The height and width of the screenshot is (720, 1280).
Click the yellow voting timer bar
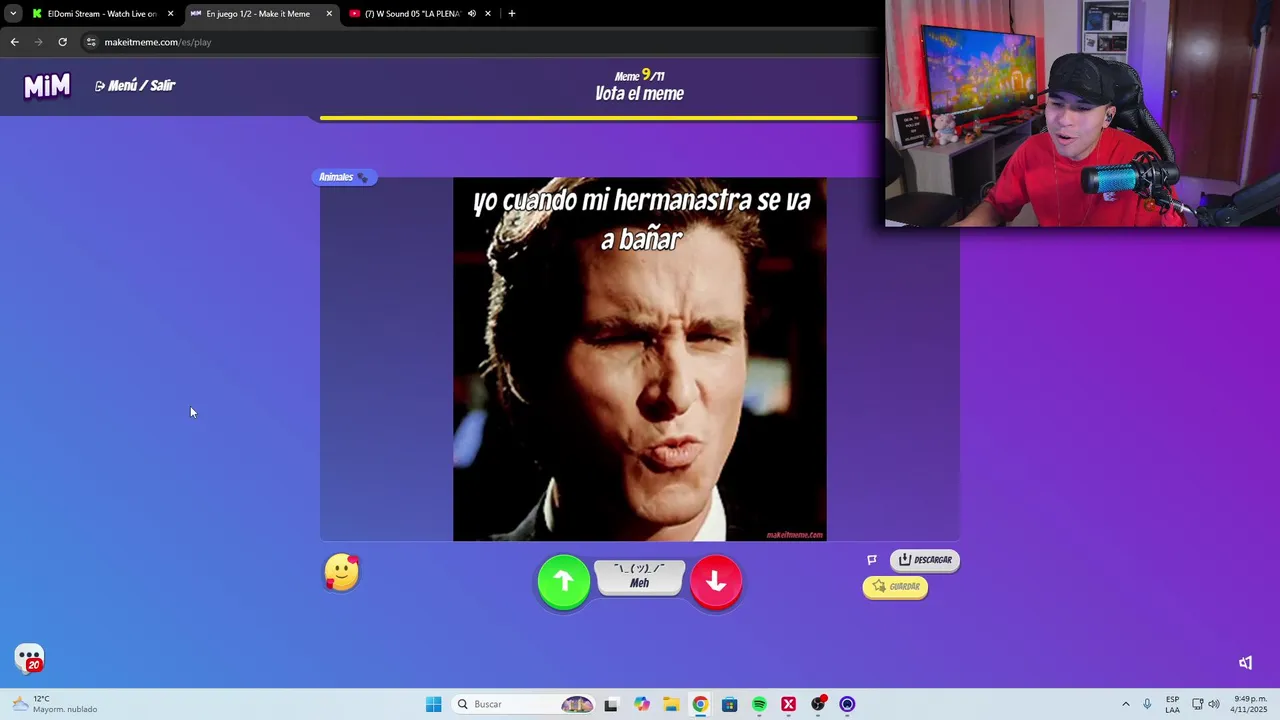[x=588, y=118]
